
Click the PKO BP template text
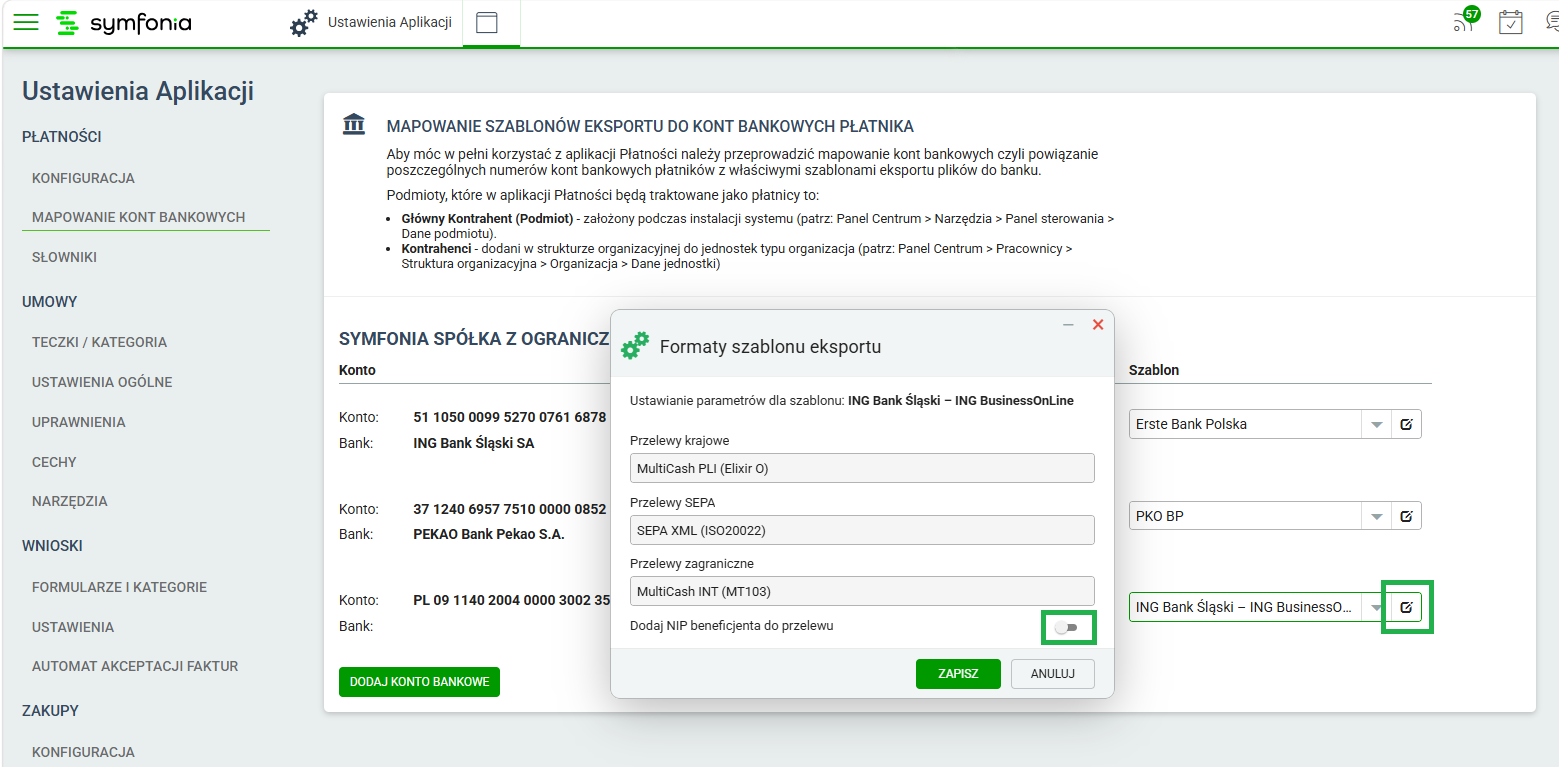tap(1160, 516)
